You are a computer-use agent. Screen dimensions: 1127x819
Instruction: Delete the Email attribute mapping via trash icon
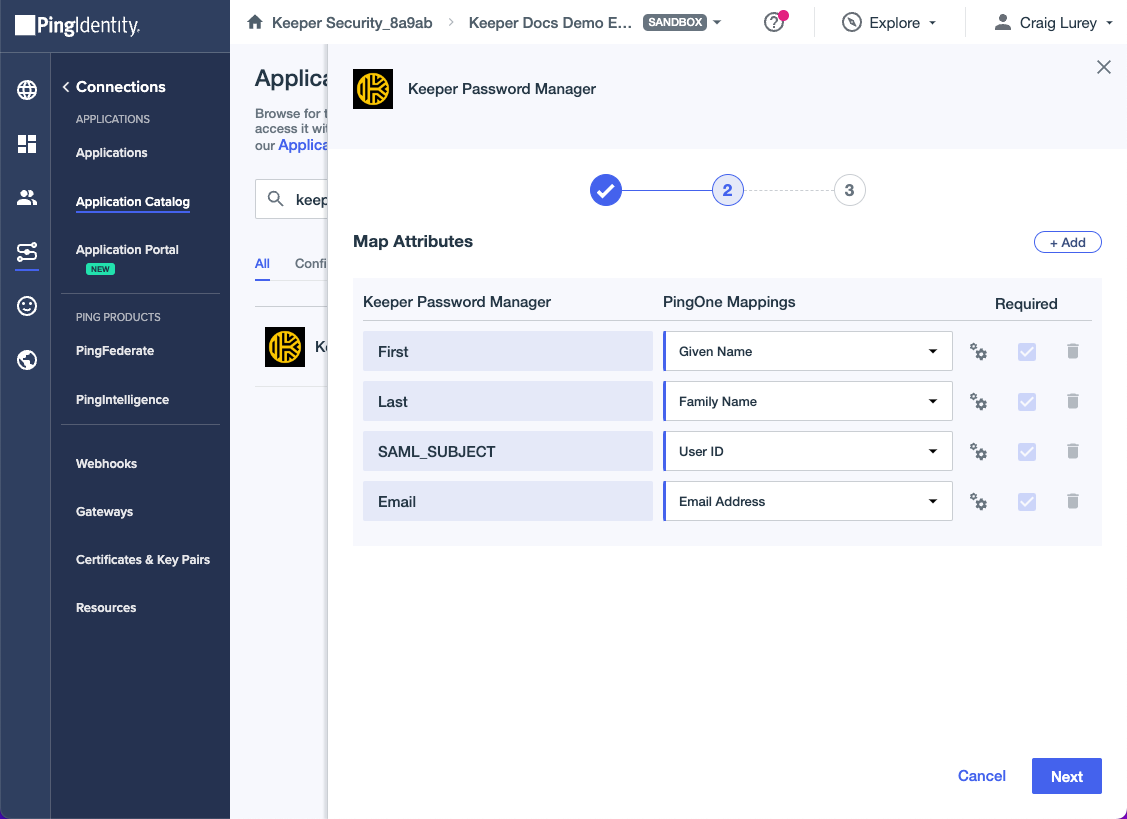tap(1072, 502)
